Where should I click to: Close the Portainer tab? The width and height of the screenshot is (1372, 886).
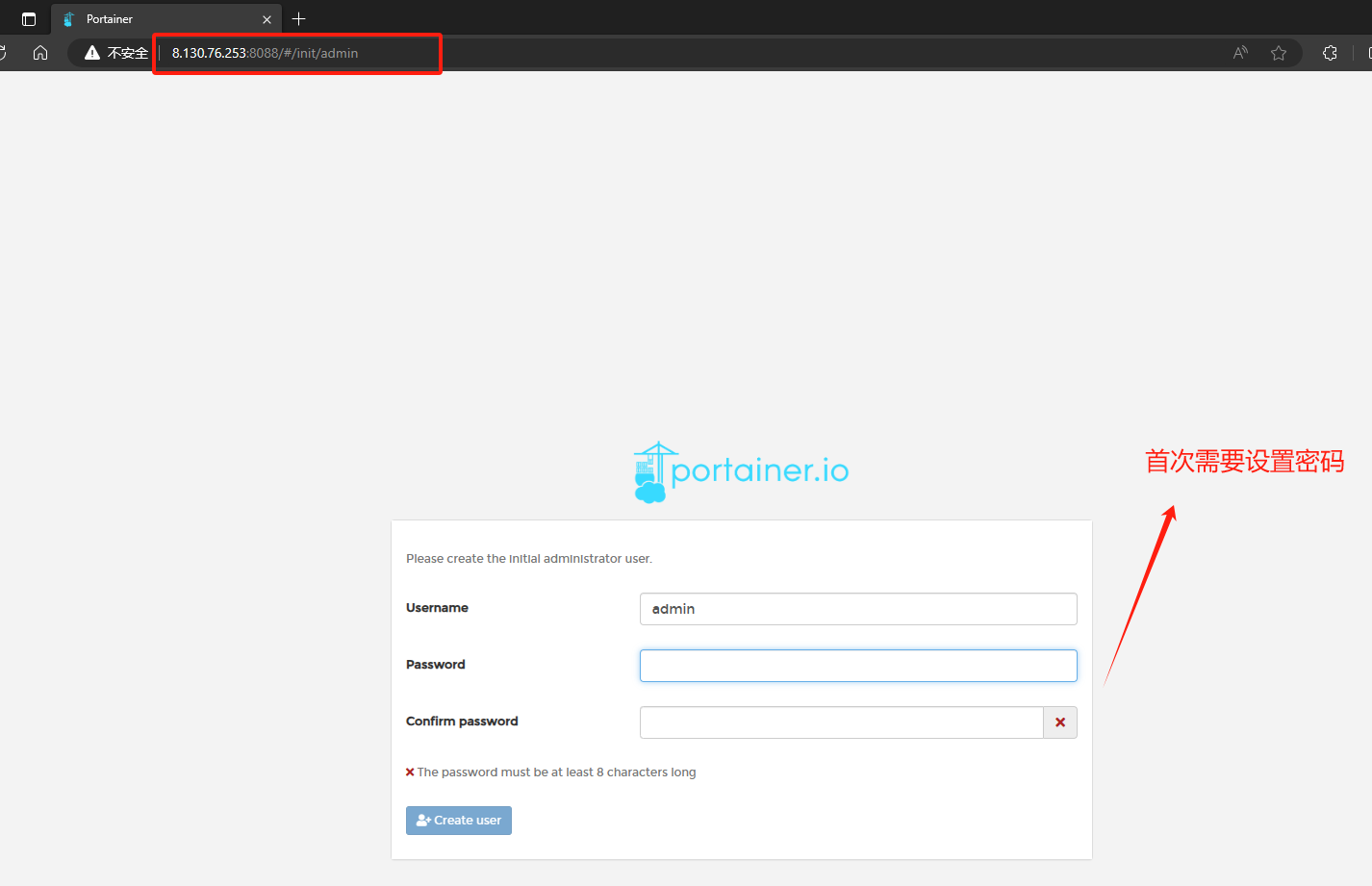pos(267,19)
